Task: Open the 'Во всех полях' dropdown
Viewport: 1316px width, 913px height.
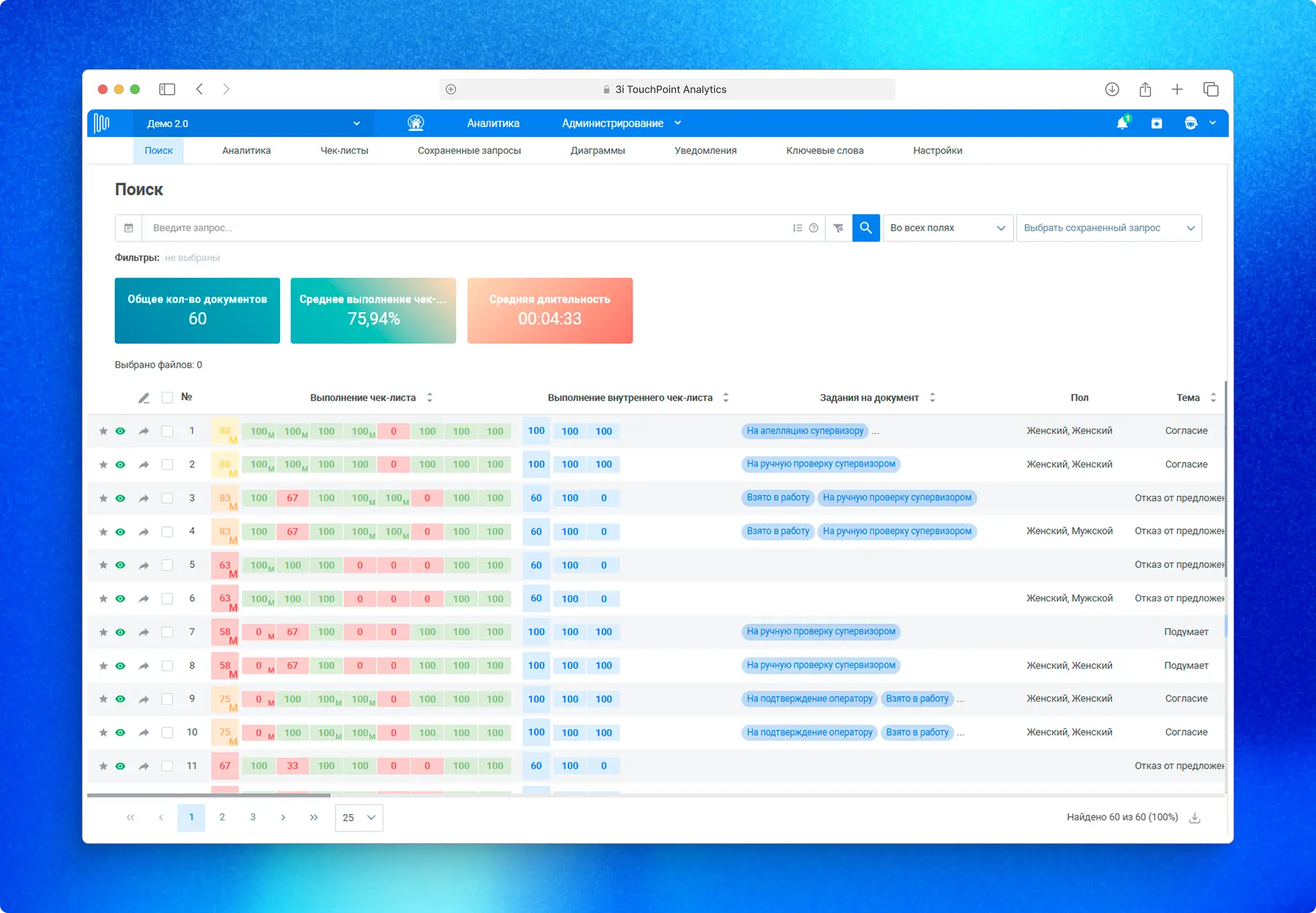Action: pyautogui.click(x=947, y=228)
